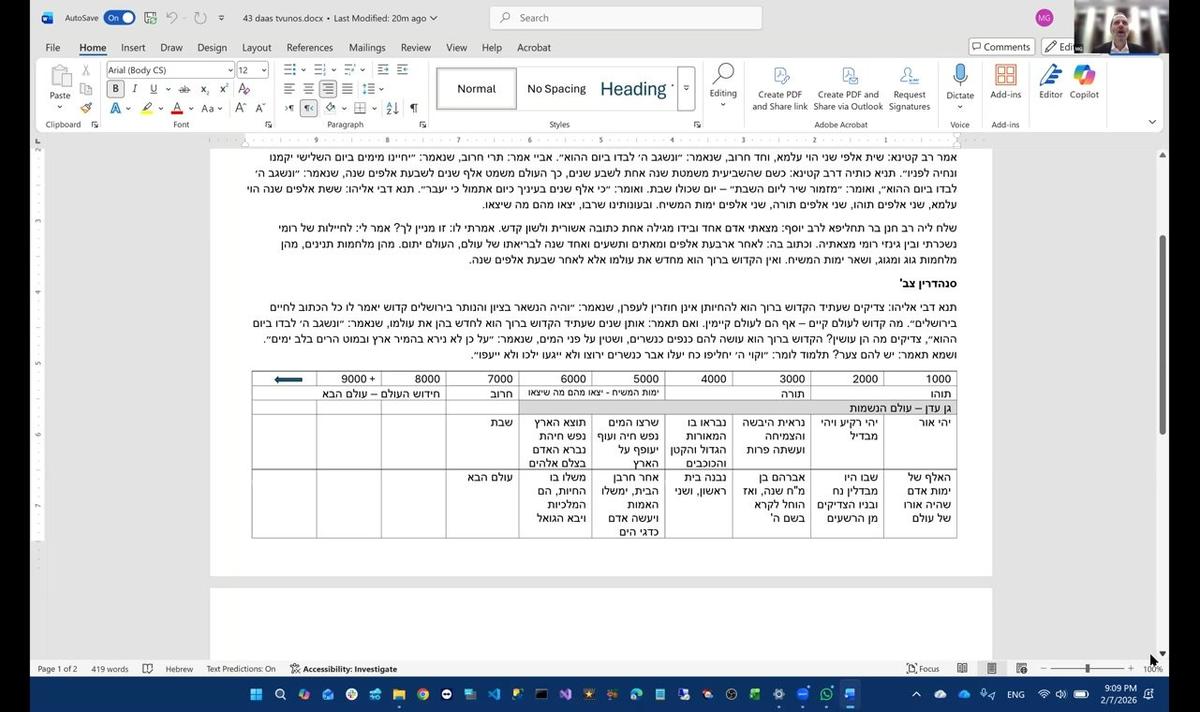The image size is (1200, 712).
Task: Click the Comments button
Action: [1001, 47]
